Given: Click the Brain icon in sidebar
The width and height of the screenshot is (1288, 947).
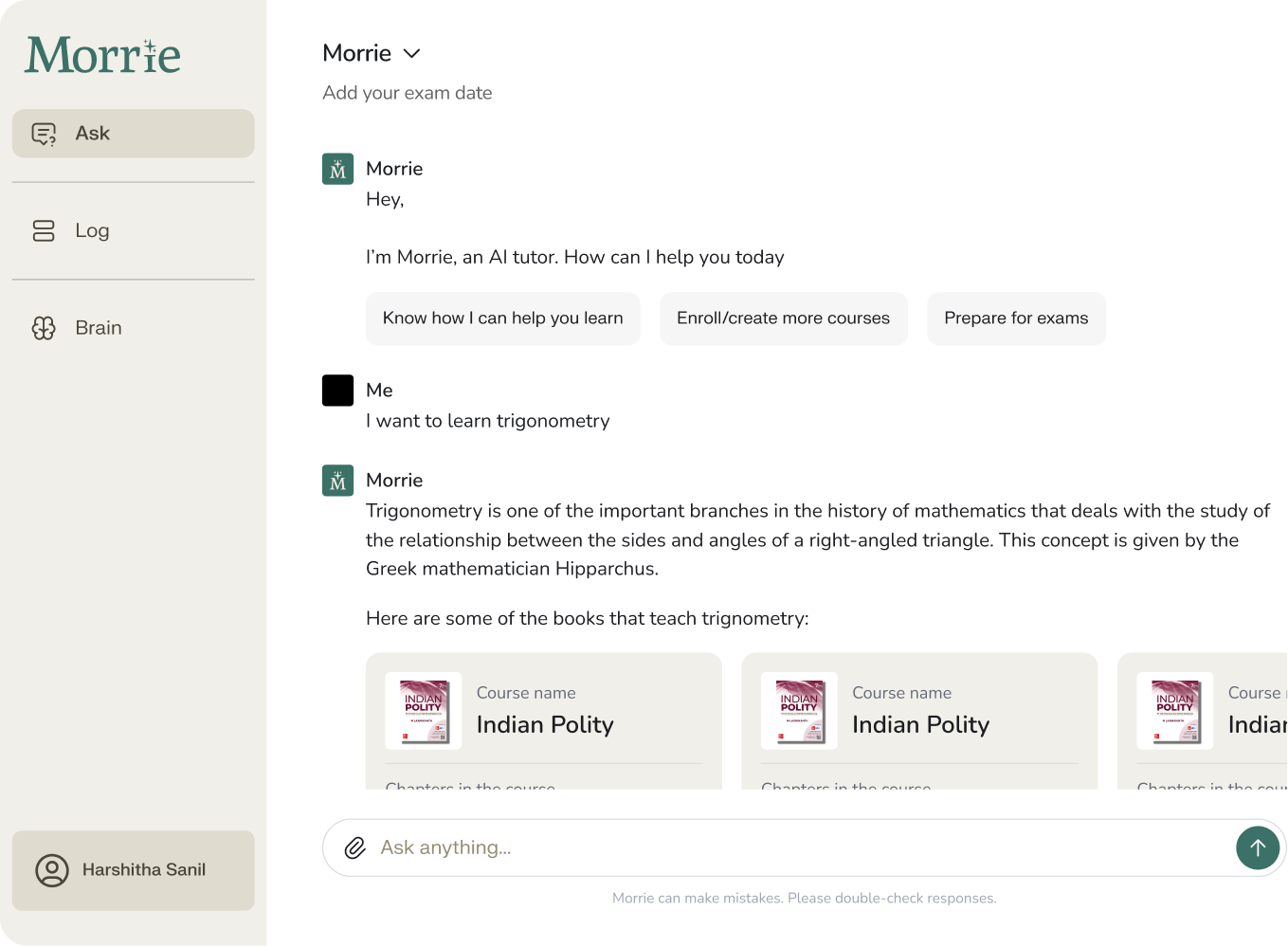Looking at the screenshot, I should [x=44, y=328].
